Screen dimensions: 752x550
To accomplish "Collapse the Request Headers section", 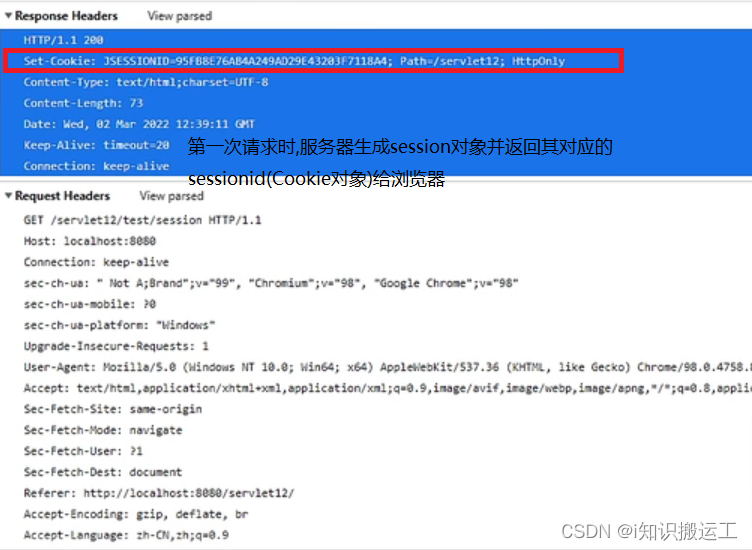I will pos(8,196).
